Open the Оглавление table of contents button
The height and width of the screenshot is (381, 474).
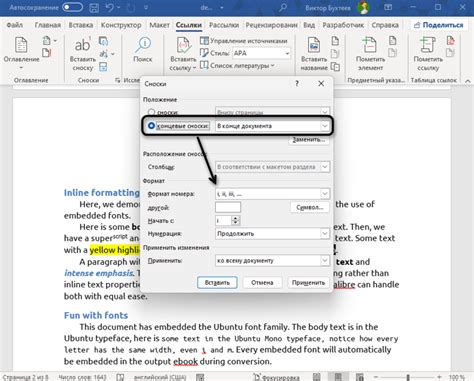point(21,52)
